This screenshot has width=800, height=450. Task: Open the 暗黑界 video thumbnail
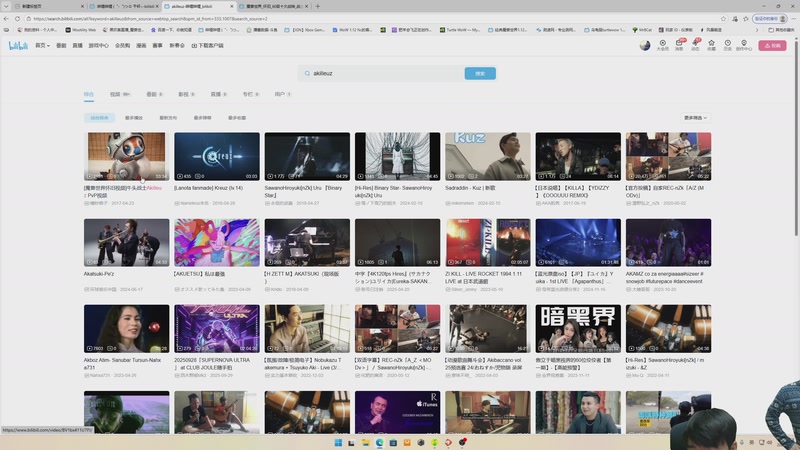click(578, 329)
